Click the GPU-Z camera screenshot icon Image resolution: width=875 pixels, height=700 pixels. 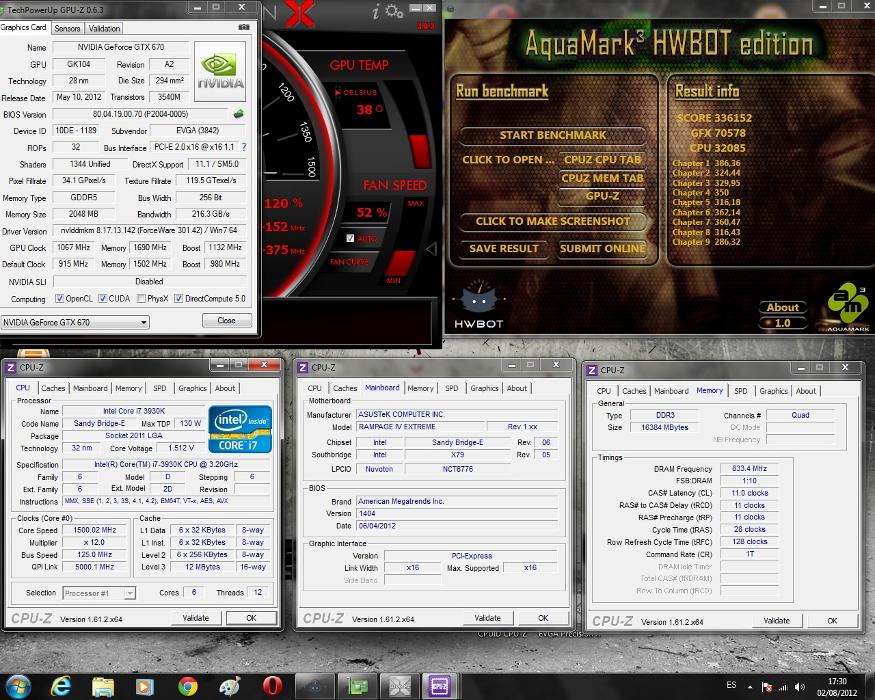tap(244, 27)
